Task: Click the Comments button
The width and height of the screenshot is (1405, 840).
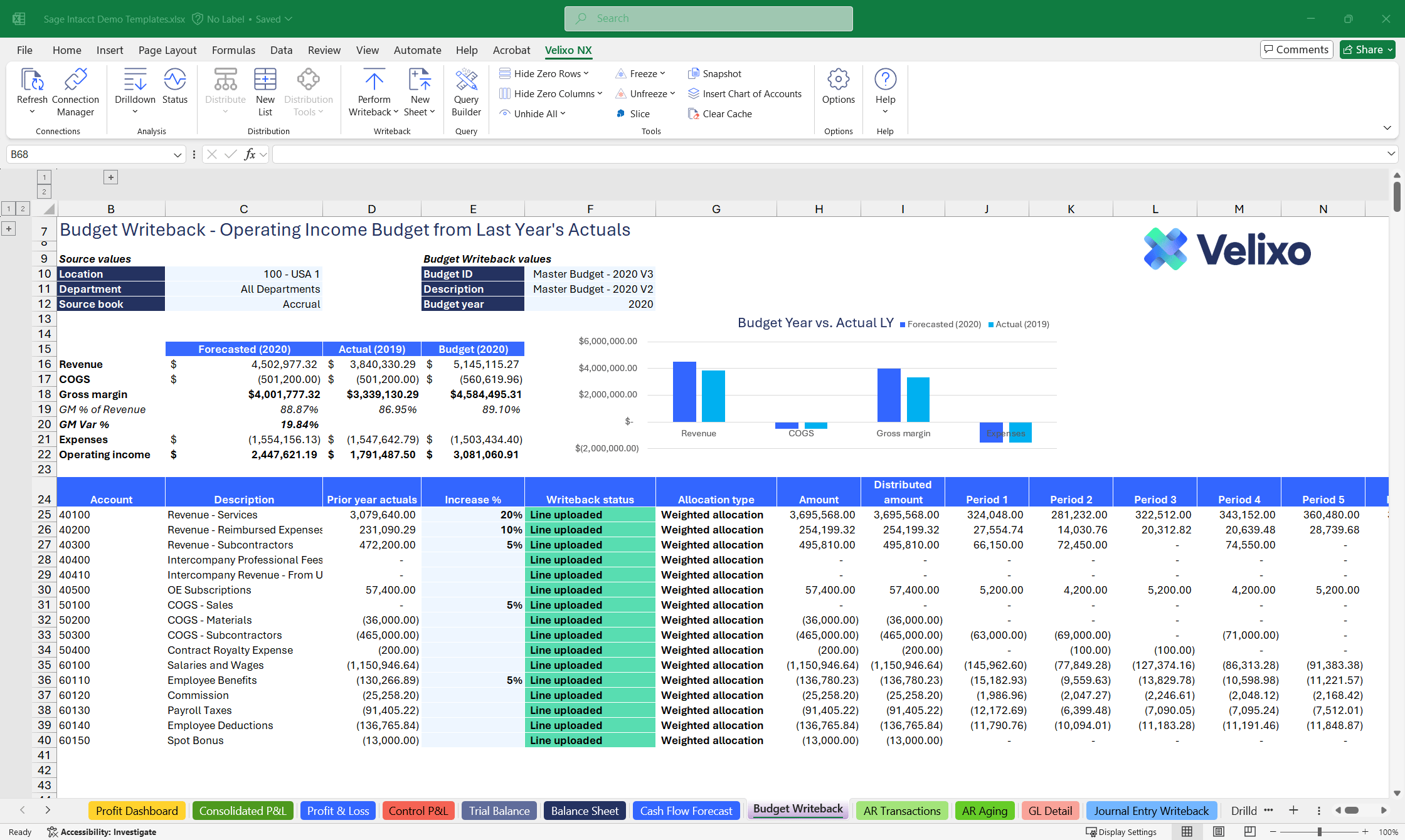Action: (x=1296, y=49)
